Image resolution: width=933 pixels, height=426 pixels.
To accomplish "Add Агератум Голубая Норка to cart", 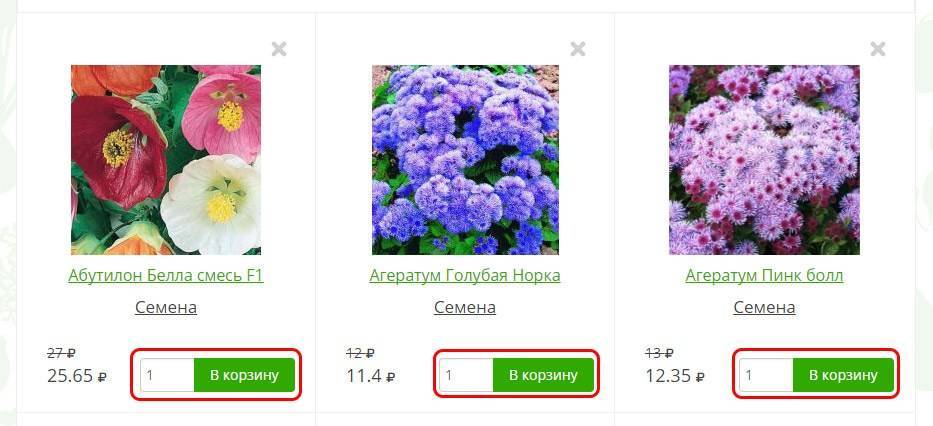I will (543, 375).
